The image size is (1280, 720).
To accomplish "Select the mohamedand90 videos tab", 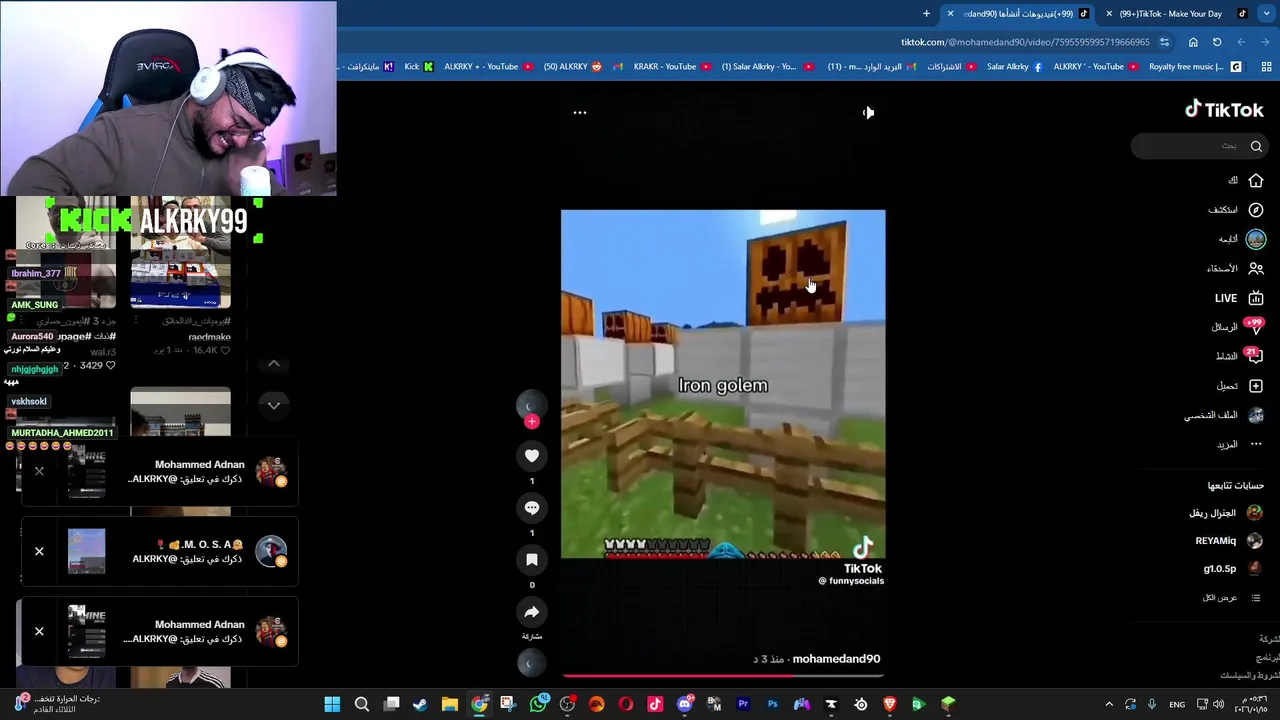I will point(1018,14).
